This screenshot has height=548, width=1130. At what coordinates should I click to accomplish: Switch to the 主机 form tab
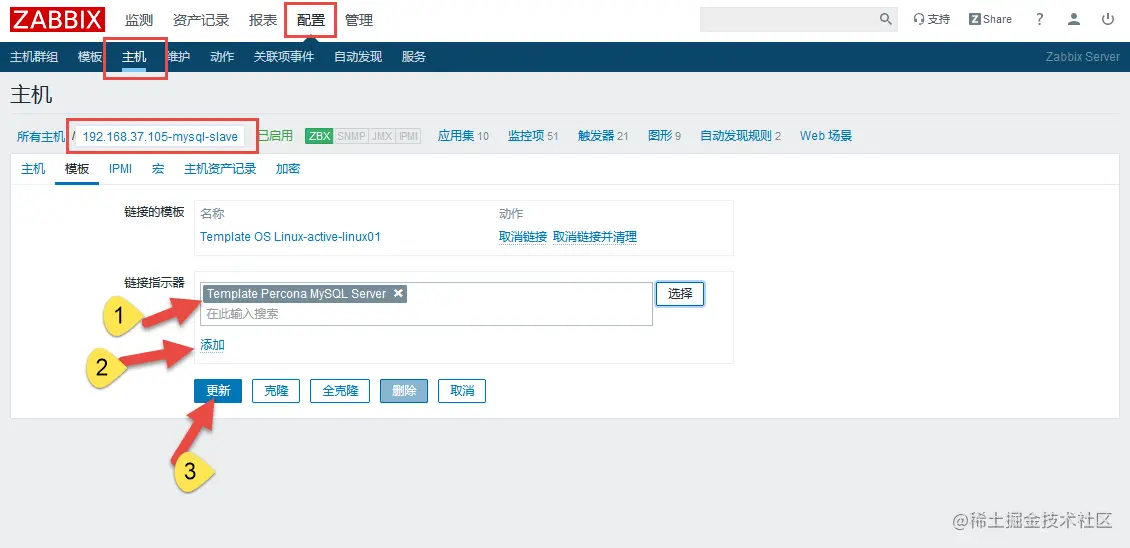[33, 169]
